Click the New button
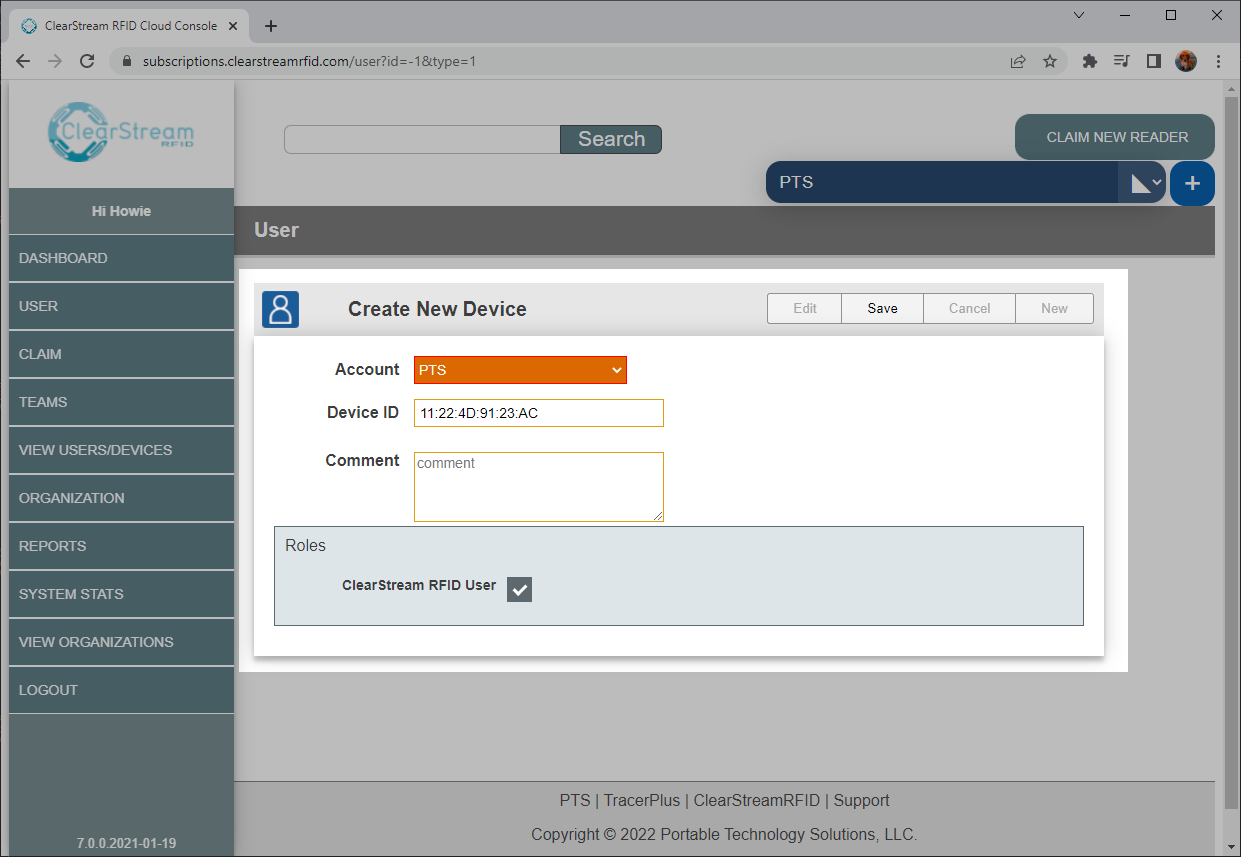Viewport: 1241px width, 857px height. (x=1054, y=308)
